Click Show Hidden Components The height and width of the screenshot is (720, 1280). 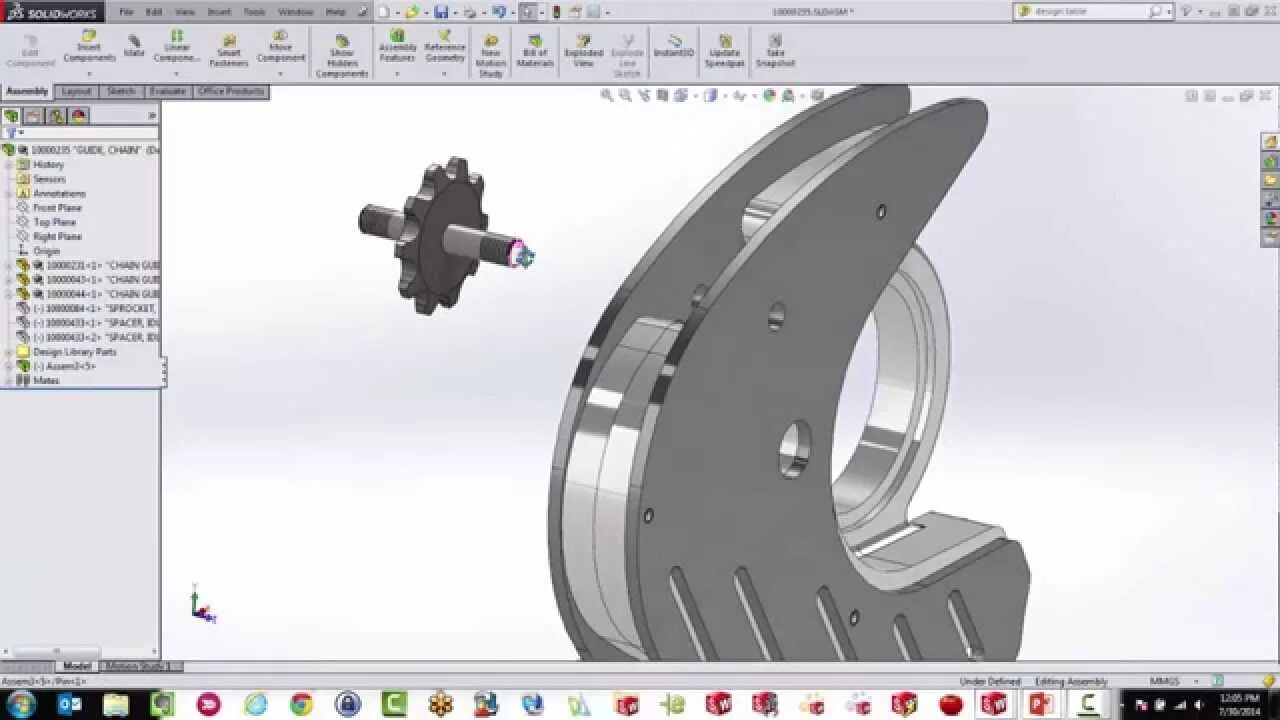tap(342, 57)
